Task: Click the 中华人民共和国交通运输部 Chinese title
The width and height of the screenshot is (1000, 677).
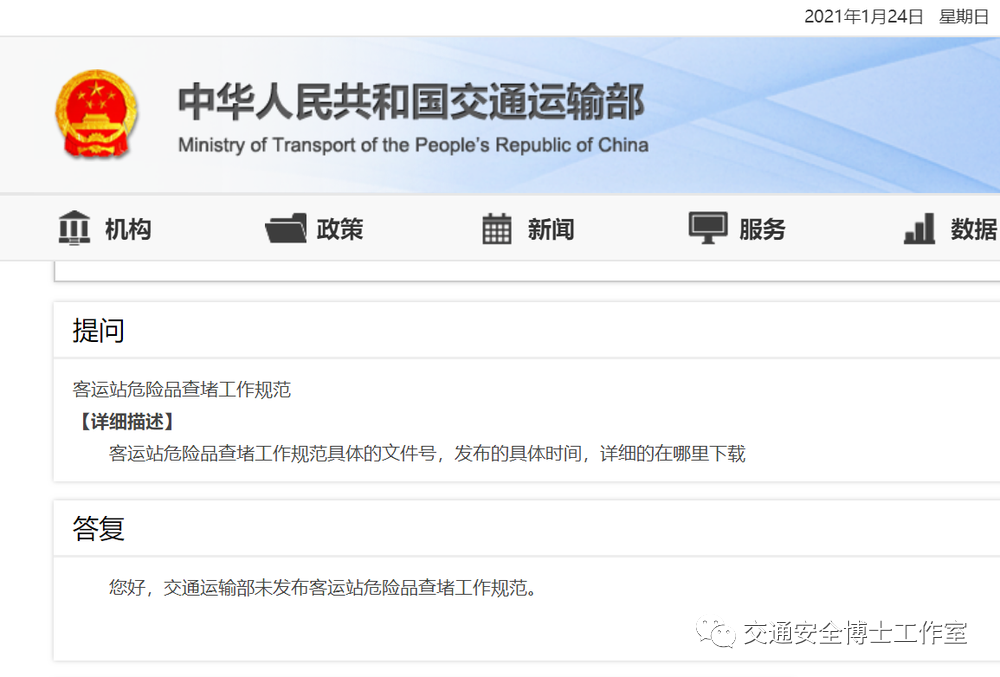Action: click(411, 102)
